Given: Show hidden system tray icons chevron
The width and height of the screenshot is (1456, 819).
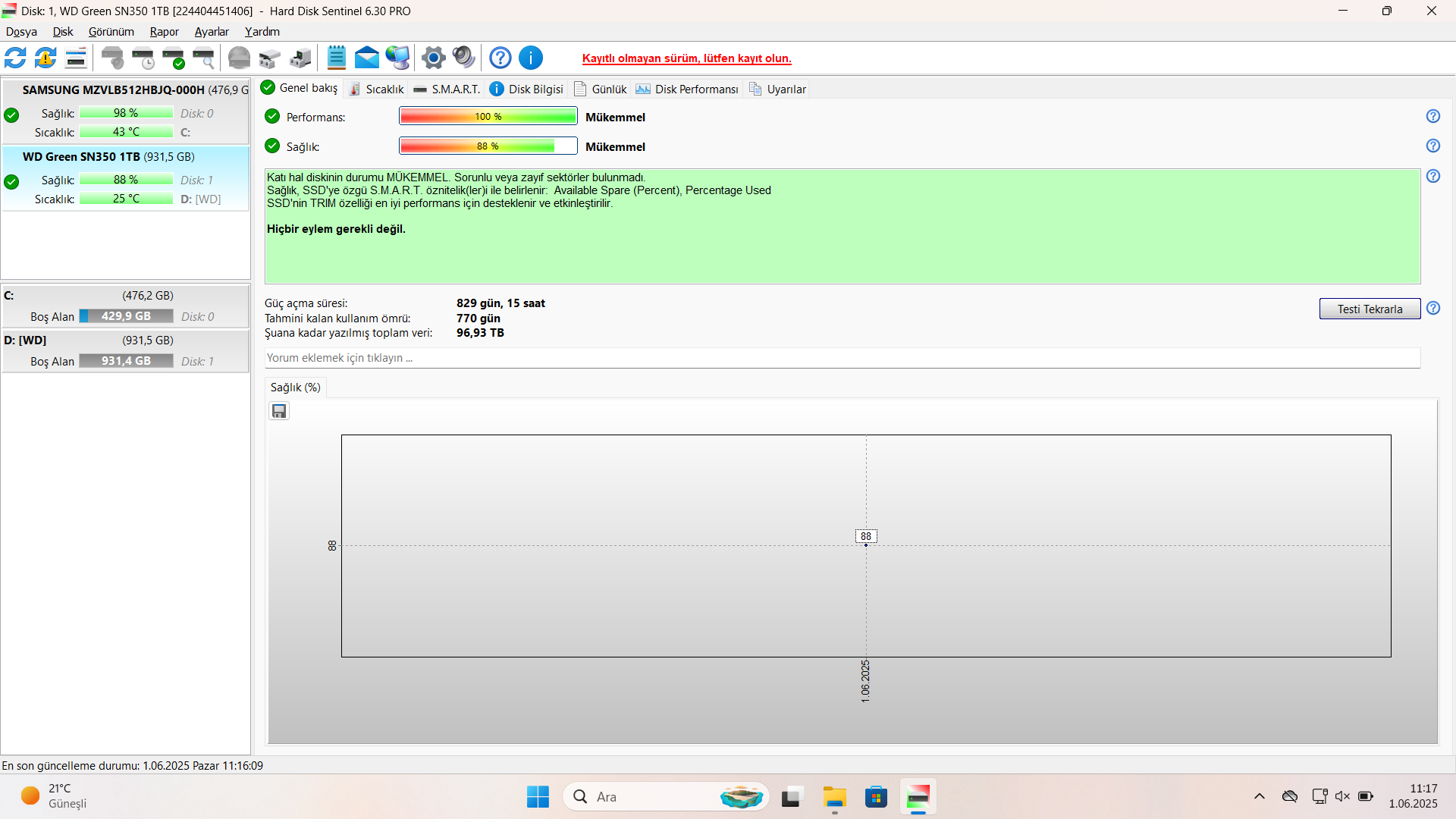Looking at the screenshot, I should click(x=1260, y=796).
